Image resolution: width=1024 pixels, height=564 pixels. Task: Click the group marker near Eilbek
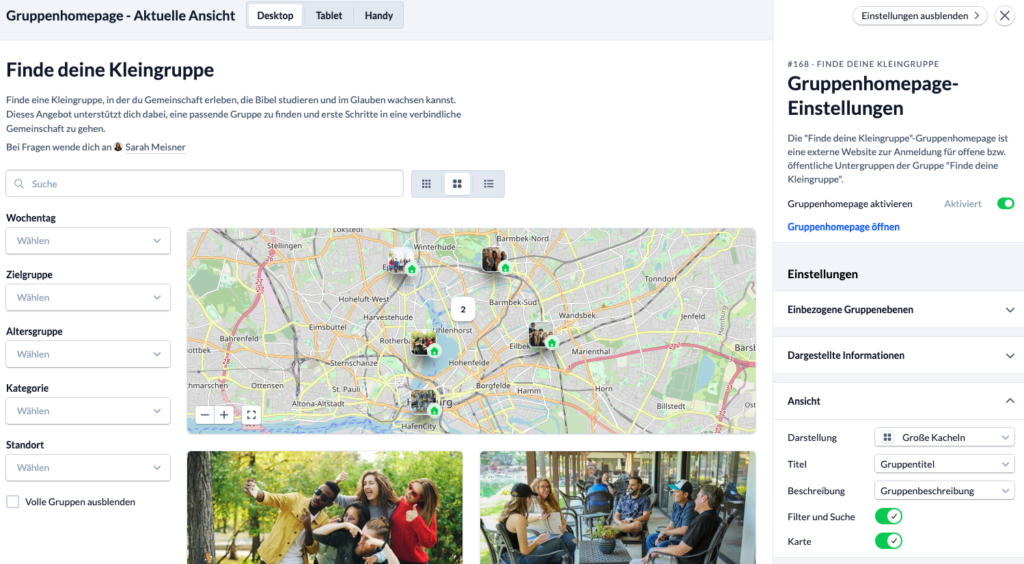point(542,336)
